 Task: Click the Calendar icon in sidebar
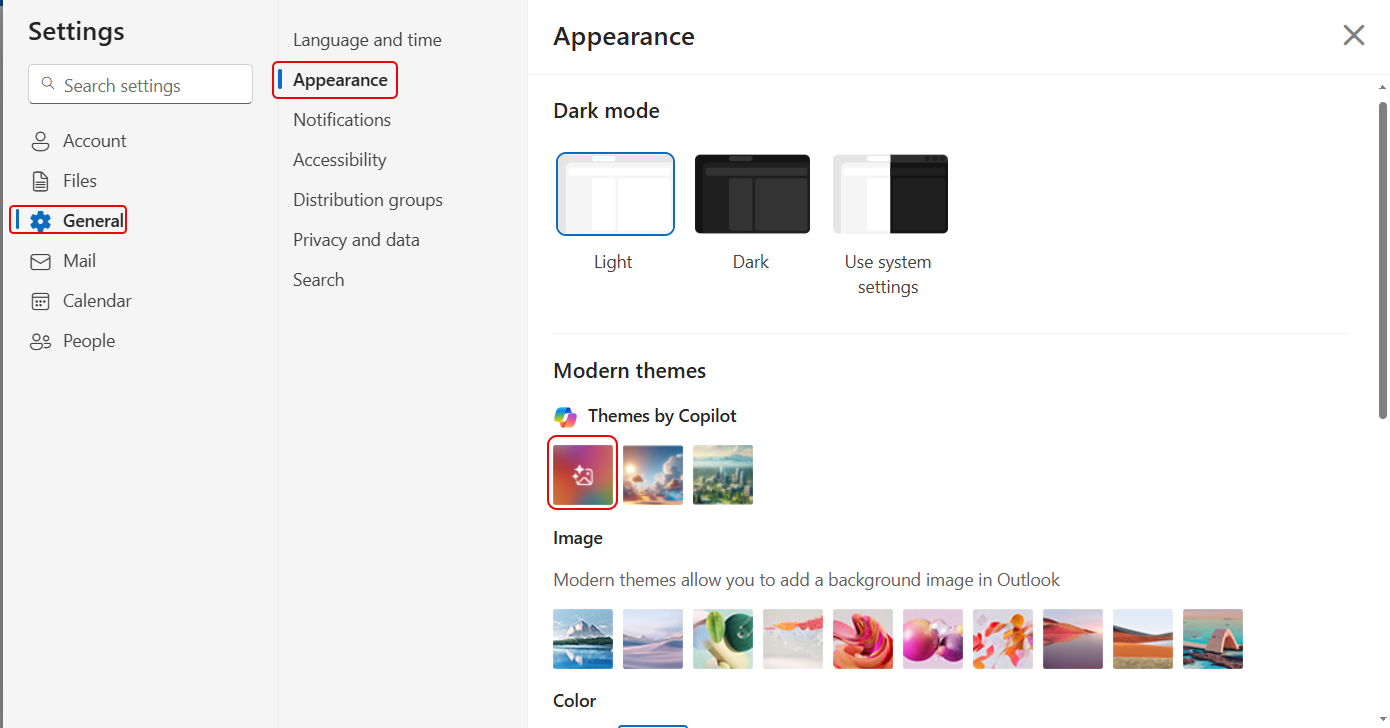click(40, 301)
